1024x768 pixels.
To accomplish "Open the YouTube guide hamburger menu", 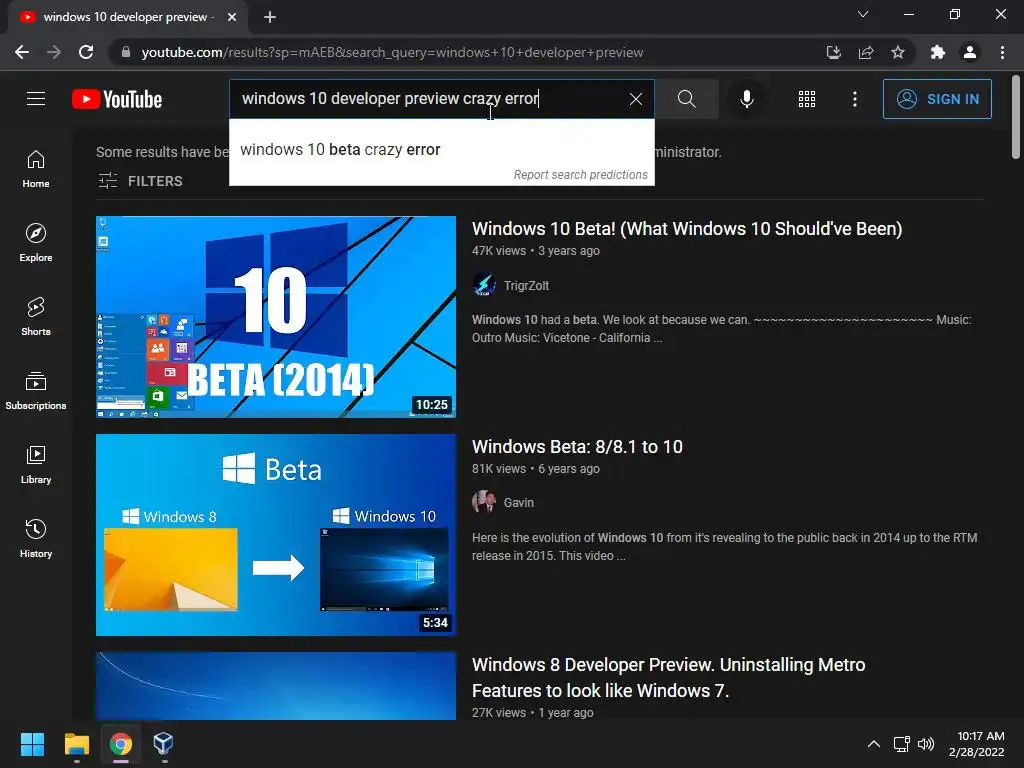I will (x=36, y=99).
